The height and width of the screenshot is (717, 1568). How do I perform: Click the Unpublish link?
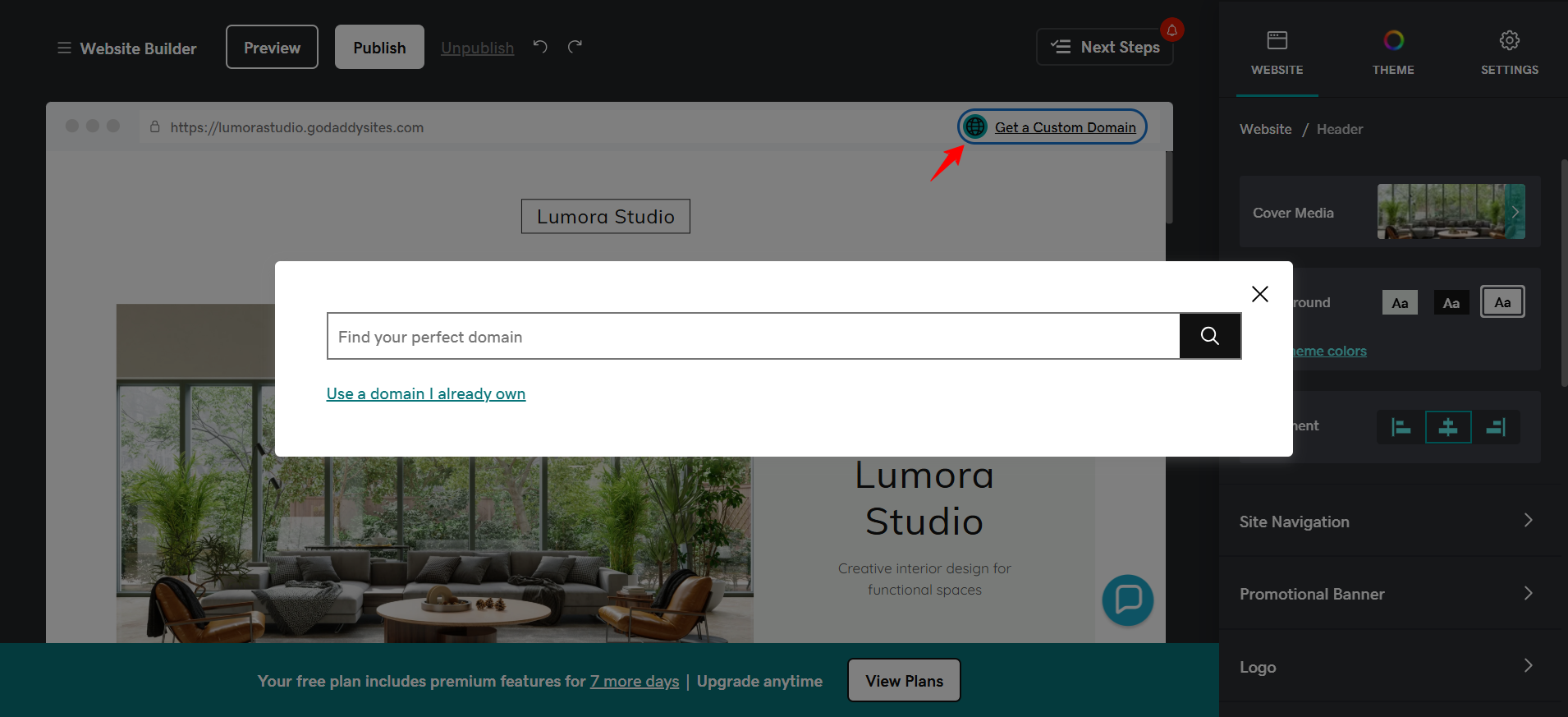tap(477, 48)
